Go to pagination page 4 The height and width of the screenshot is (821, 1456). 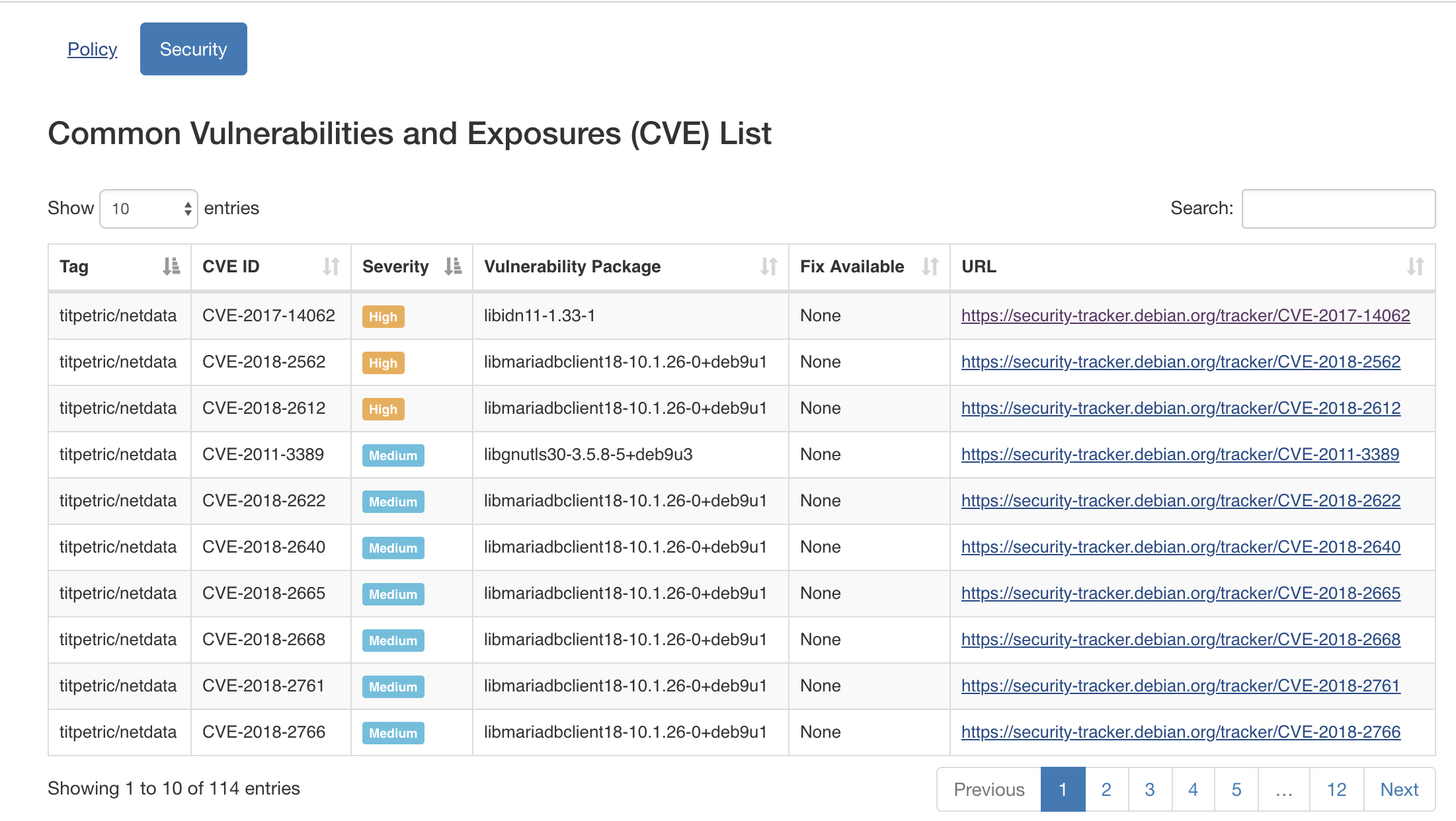(x=1193, y=789)
